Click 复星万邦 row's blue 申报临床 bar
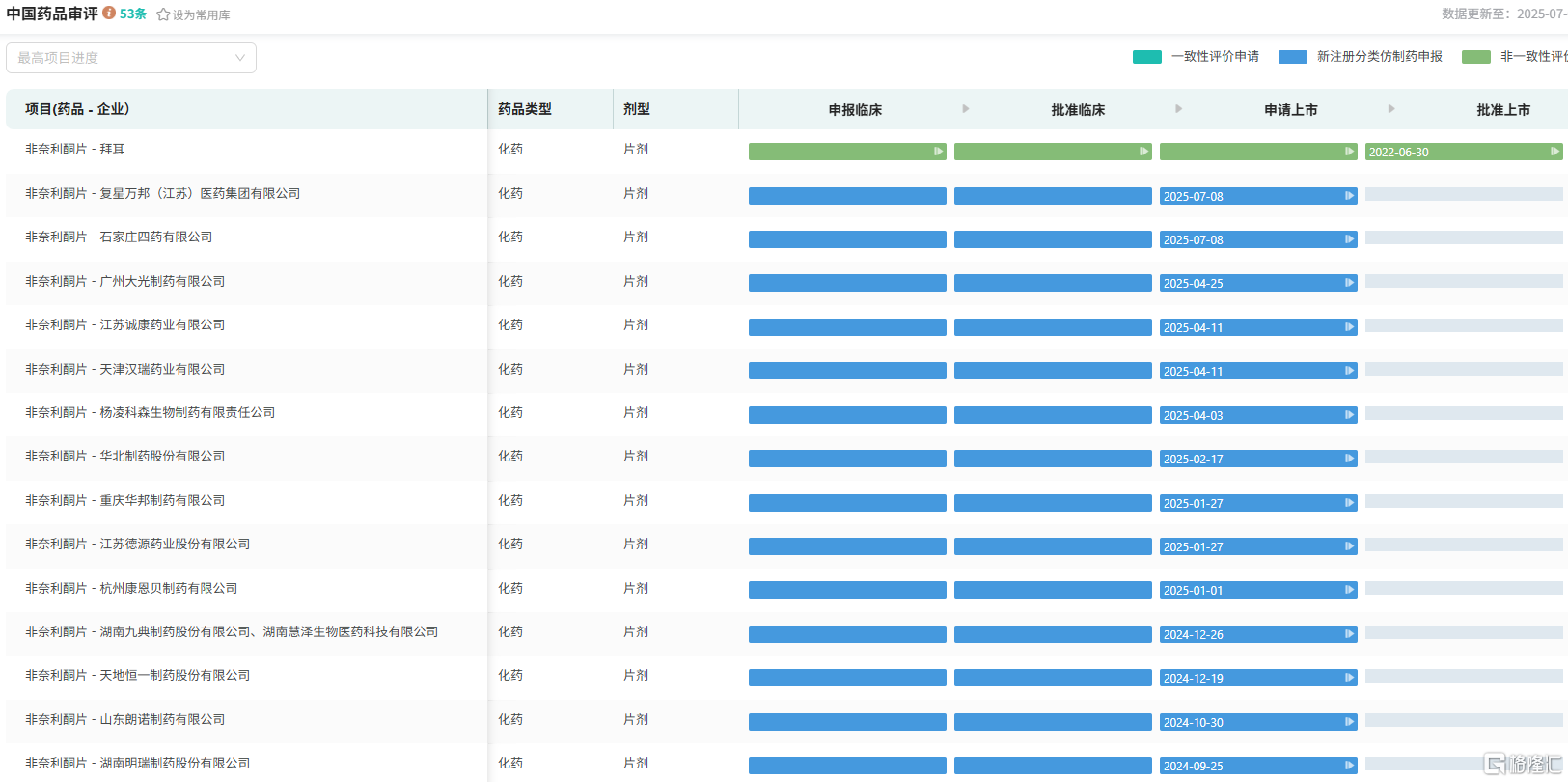The image size is (1568, 782). tap(847, 196)
